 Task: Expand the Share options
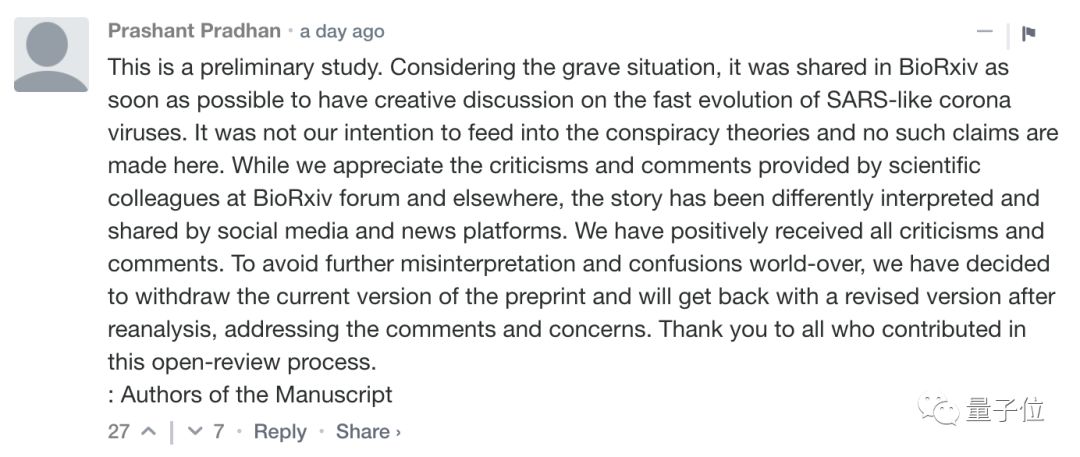(x=367, y=432)
